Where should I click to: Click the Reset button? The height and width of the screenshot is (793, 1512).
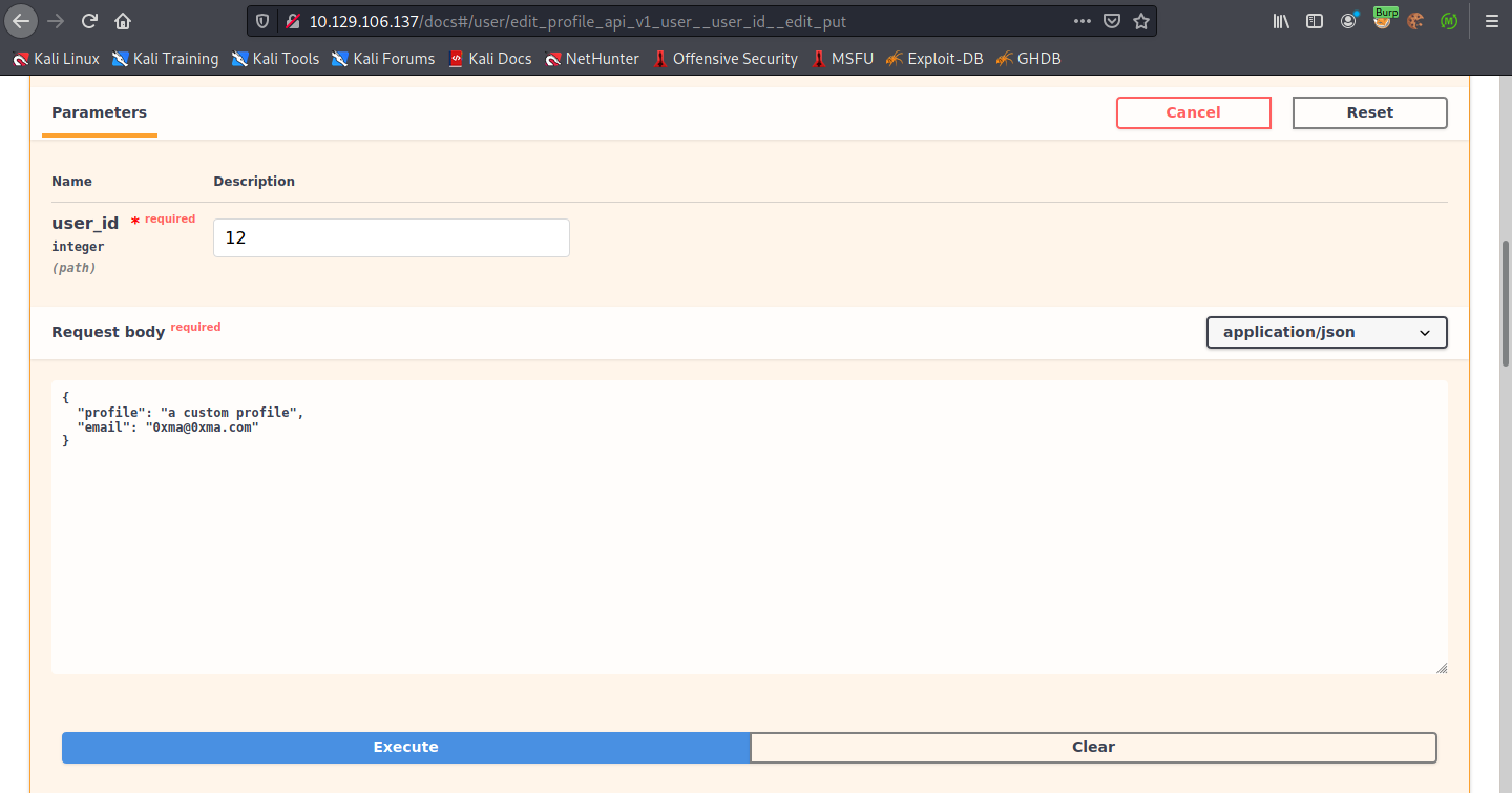1369,113
